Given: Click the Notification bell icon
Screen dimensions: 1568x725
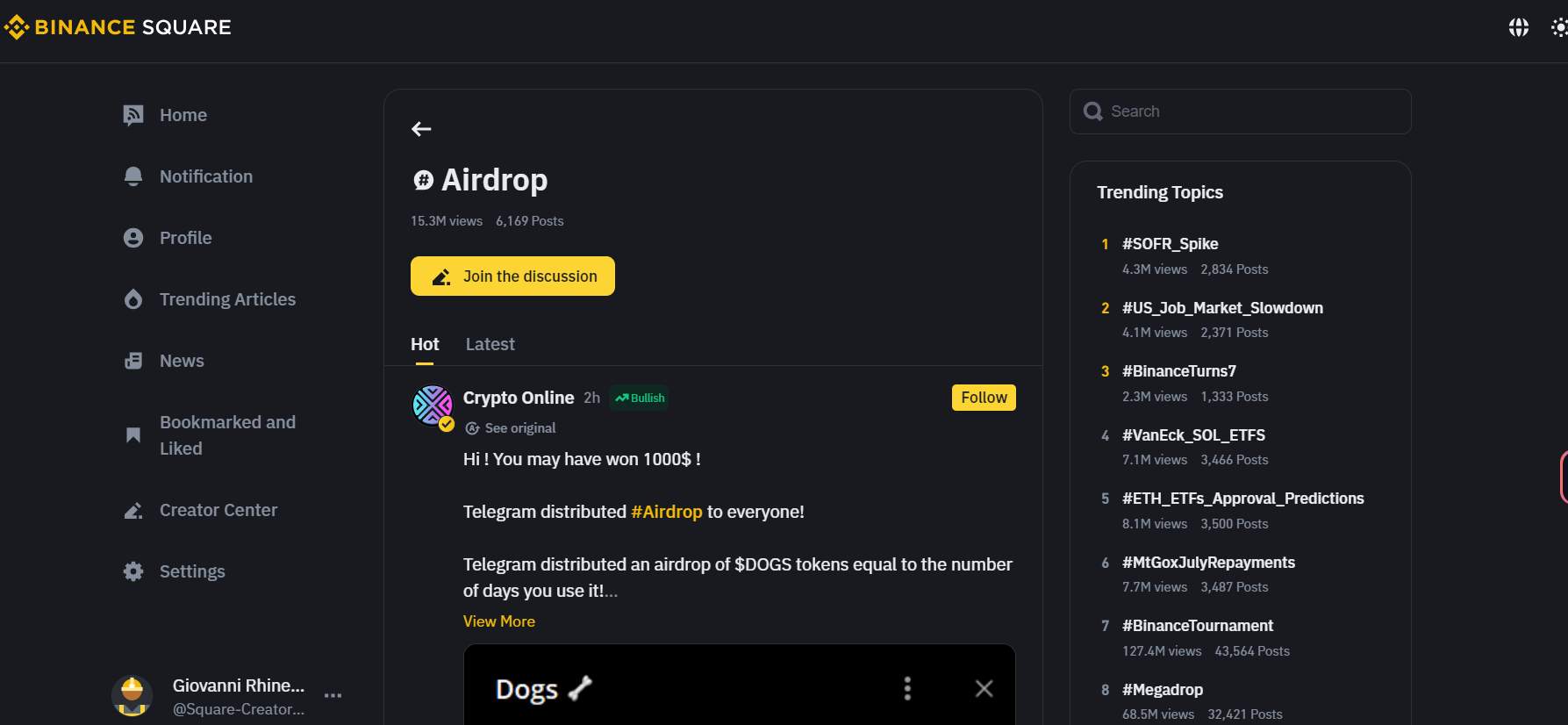Looking at the screenshot, I should [x=133, y=176].
